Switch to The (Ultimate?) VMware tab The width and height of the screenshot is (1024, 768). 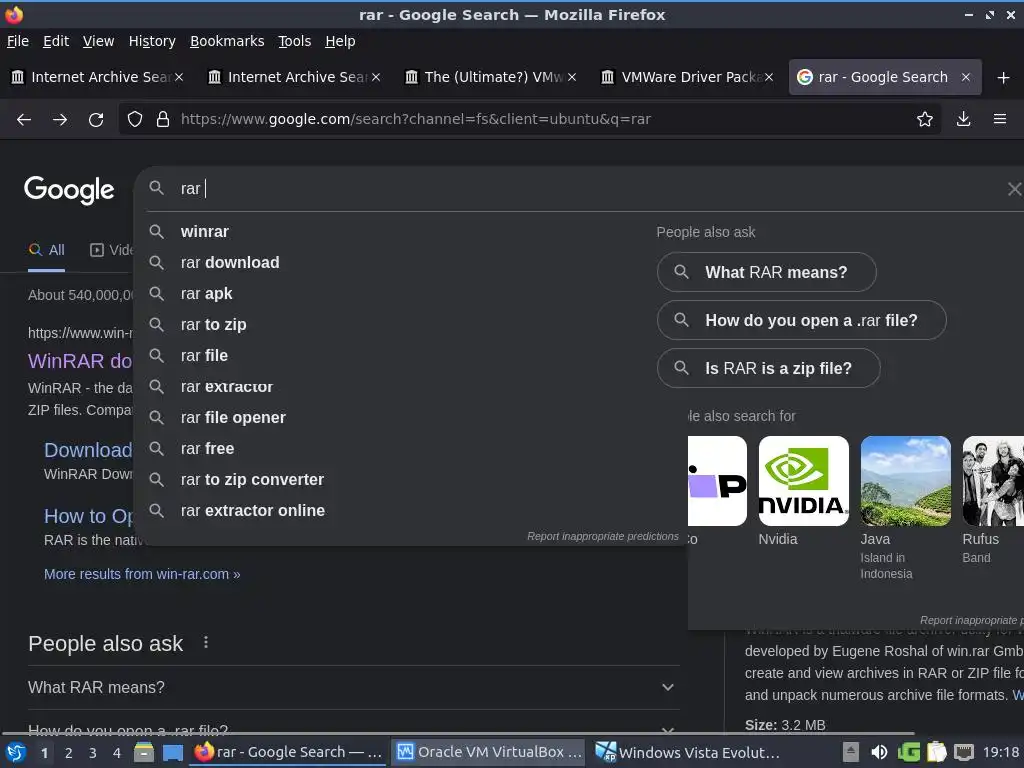[490, 77]
